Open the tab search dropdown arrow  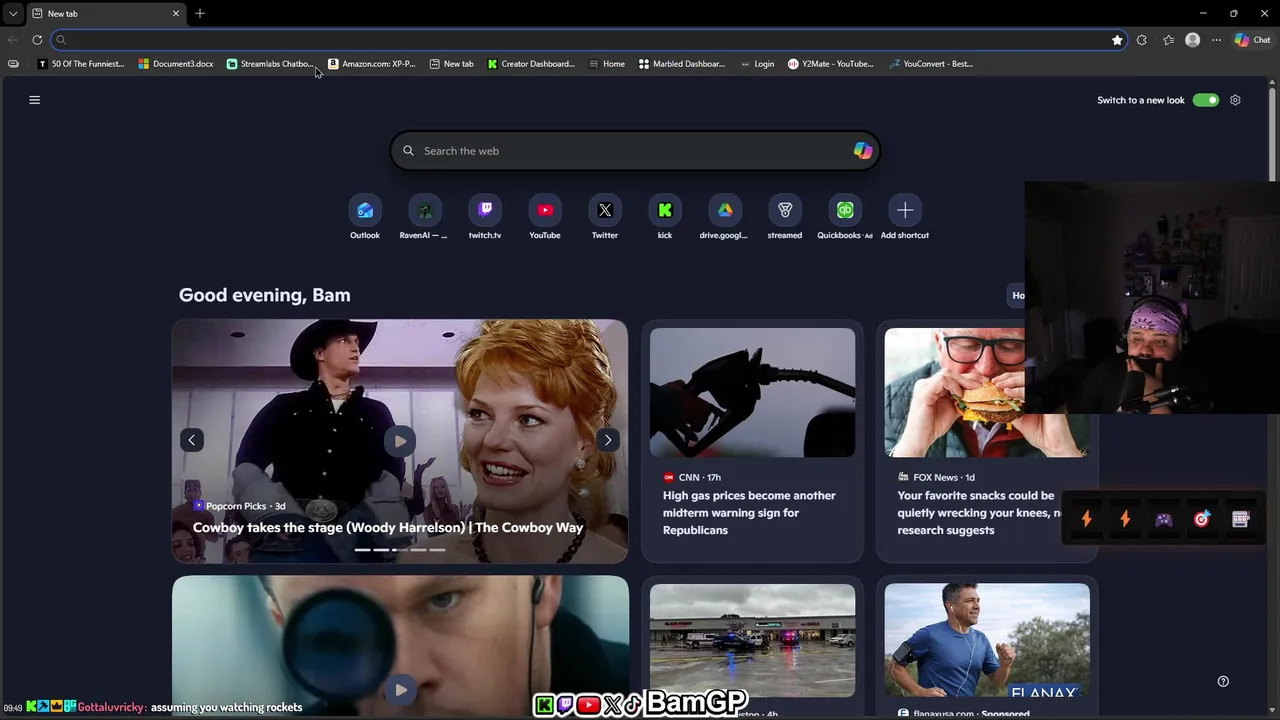pyautogui.click(x=13, y=14)
